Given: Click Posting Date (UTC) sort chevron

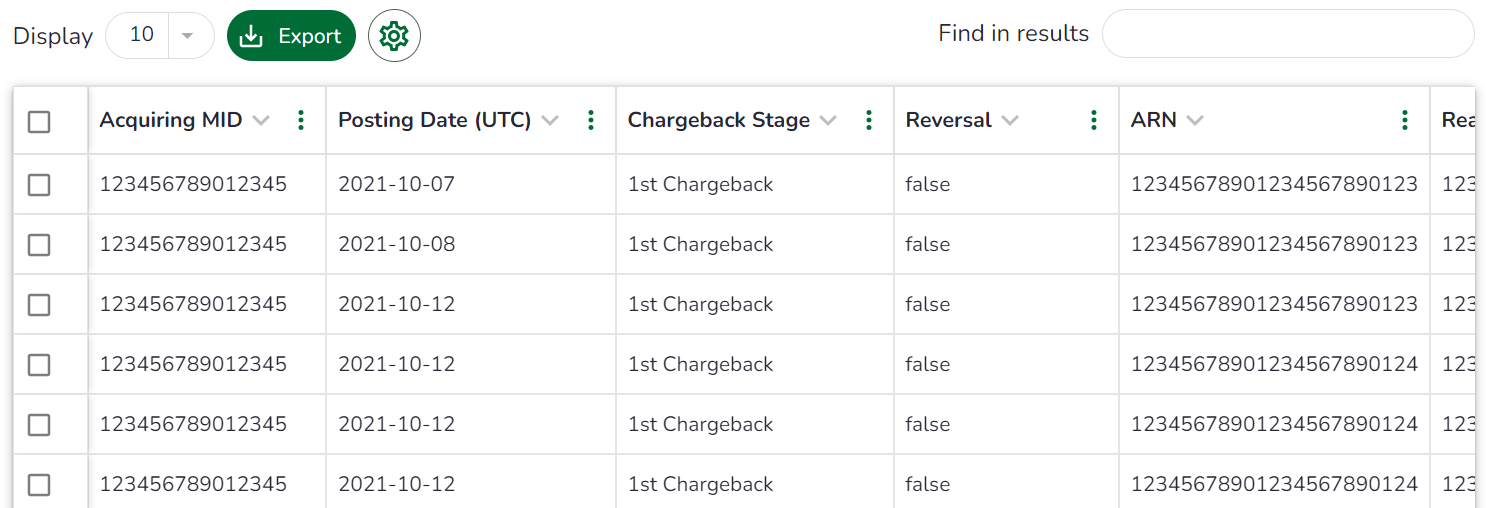Looking at the screenshot, I should [550, 120].
